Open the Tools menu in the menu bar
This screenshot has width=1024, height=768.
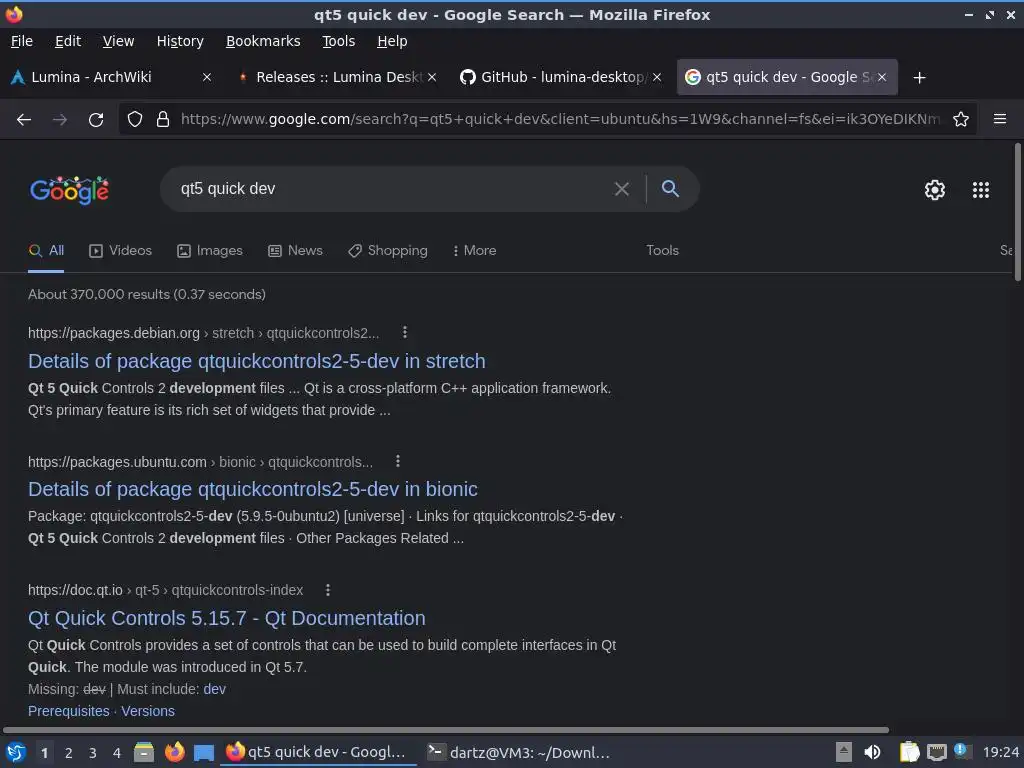tap(338, 41)
